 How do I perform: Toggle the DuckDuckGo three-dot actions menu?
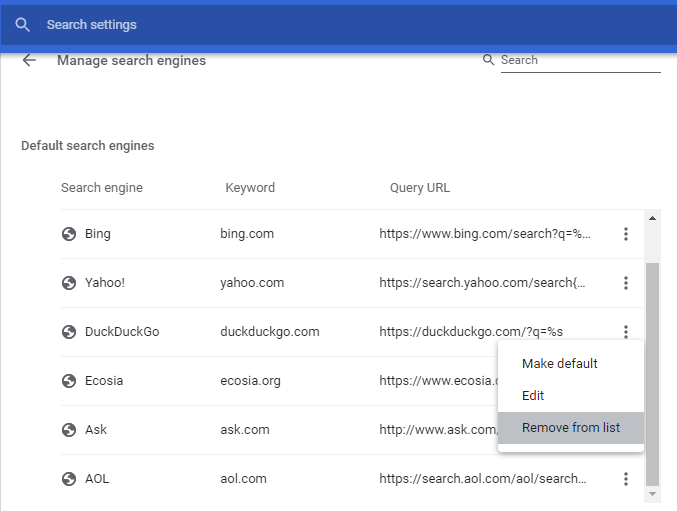point(626,332)
